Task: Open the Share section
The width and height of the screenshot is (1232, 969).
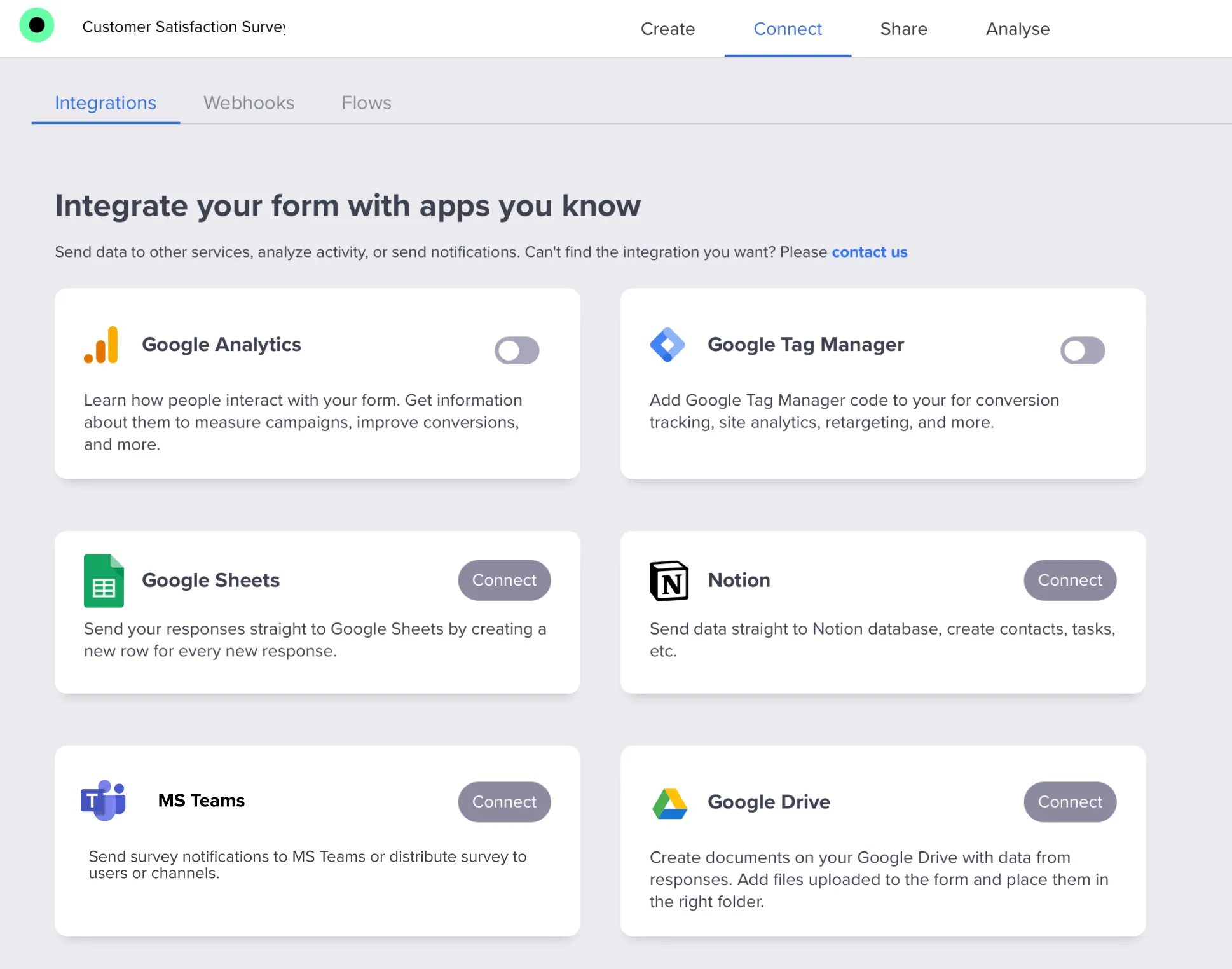Action: (x=903, y=29)
